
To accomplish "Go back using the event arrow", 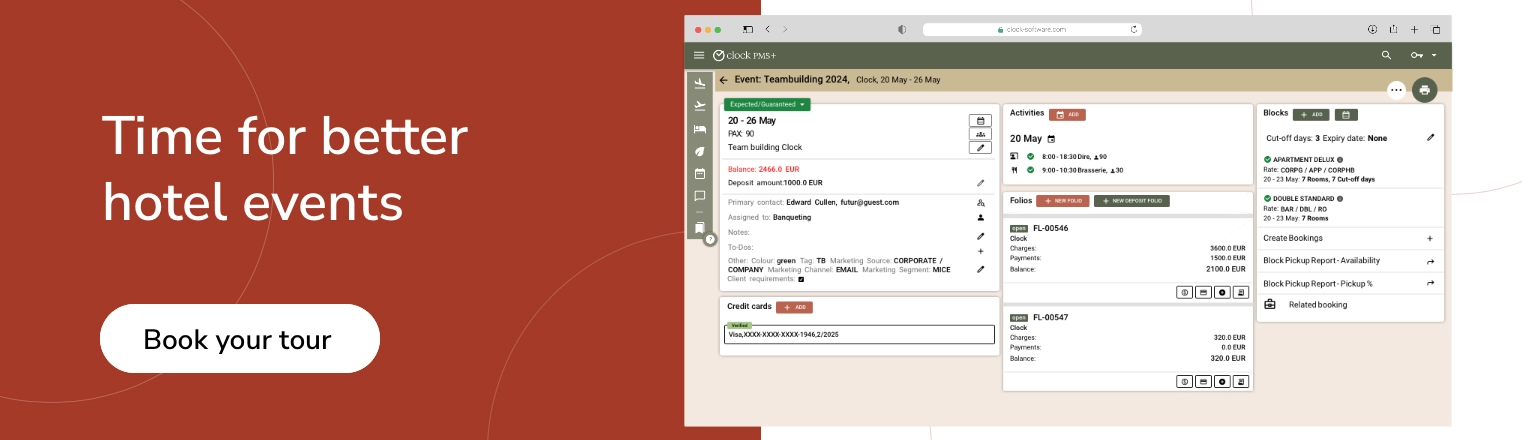I will coord(723,79).
